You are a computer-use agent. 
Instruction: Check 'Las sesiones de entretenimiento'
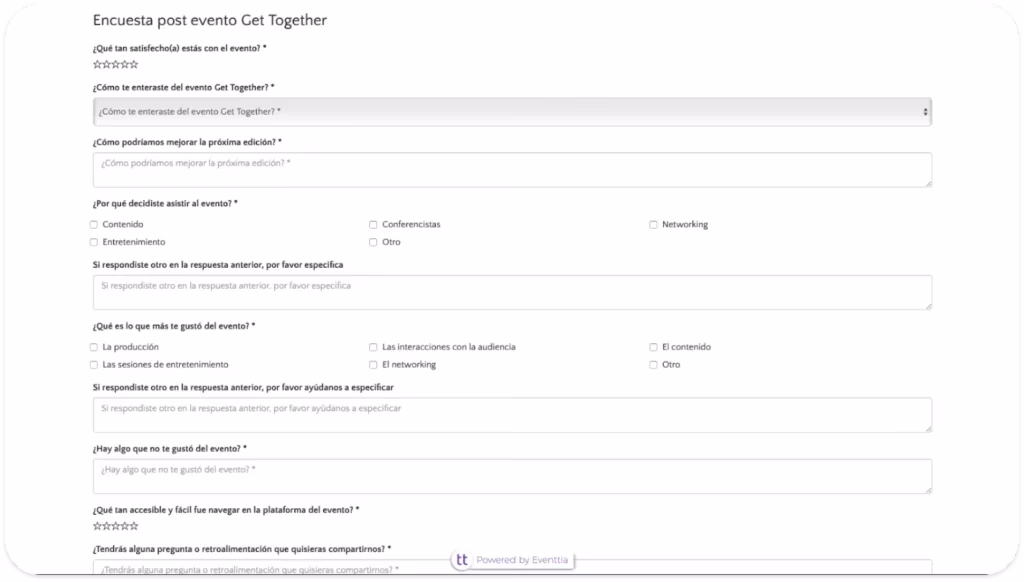coord(94,365)
